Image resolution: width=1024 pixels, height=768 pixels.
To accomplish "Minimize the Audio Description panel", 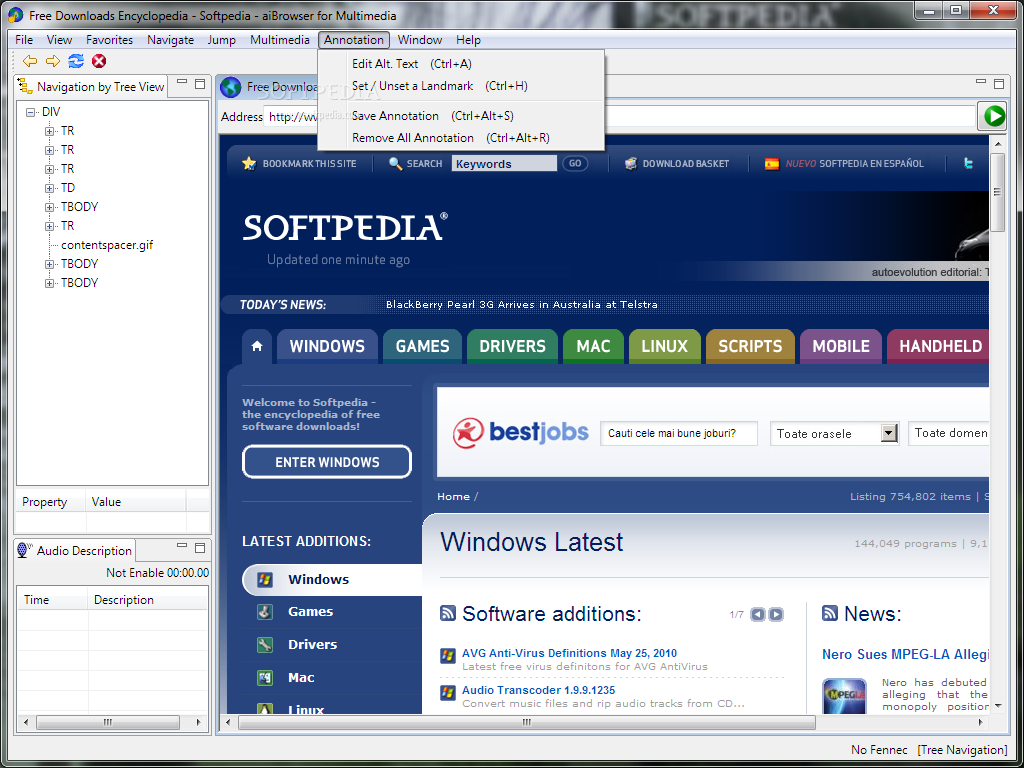I will click(x=182, y=546).
